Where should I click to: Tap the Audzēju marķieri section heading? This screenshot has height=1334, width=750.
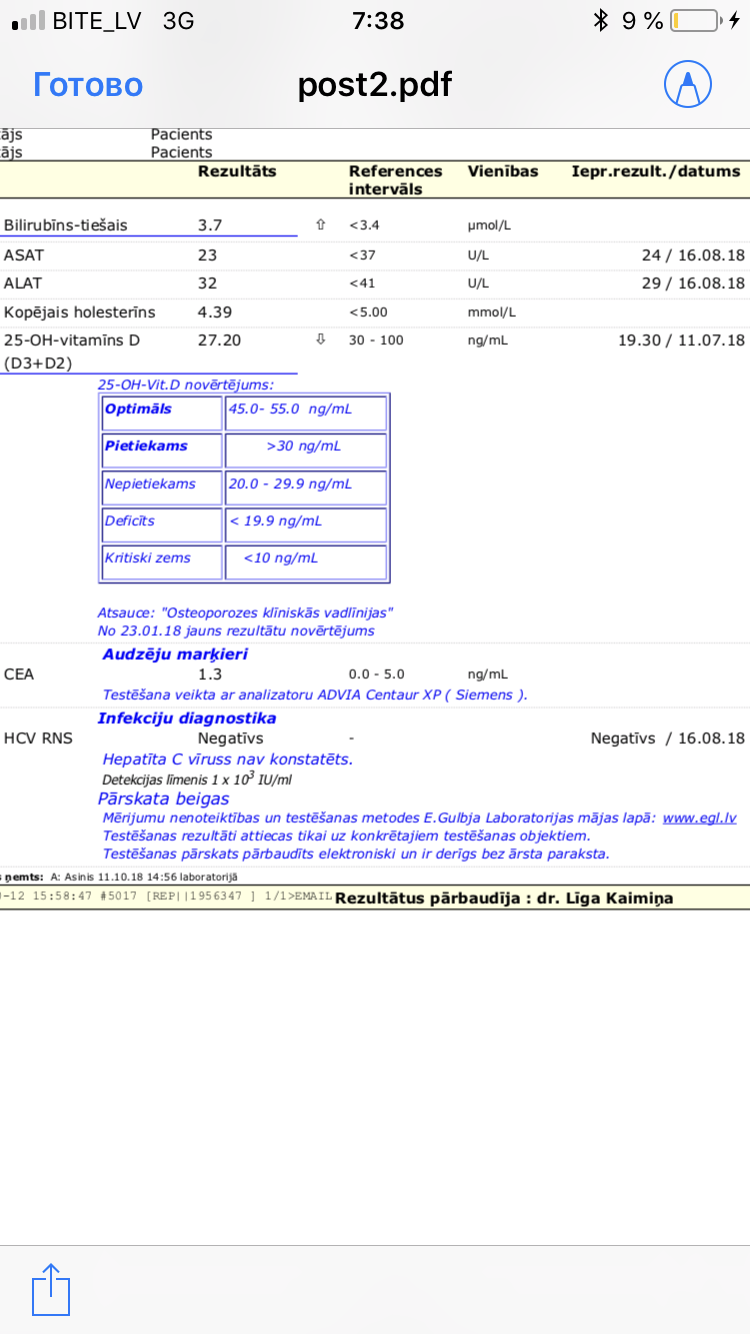[x=175, y=654]
